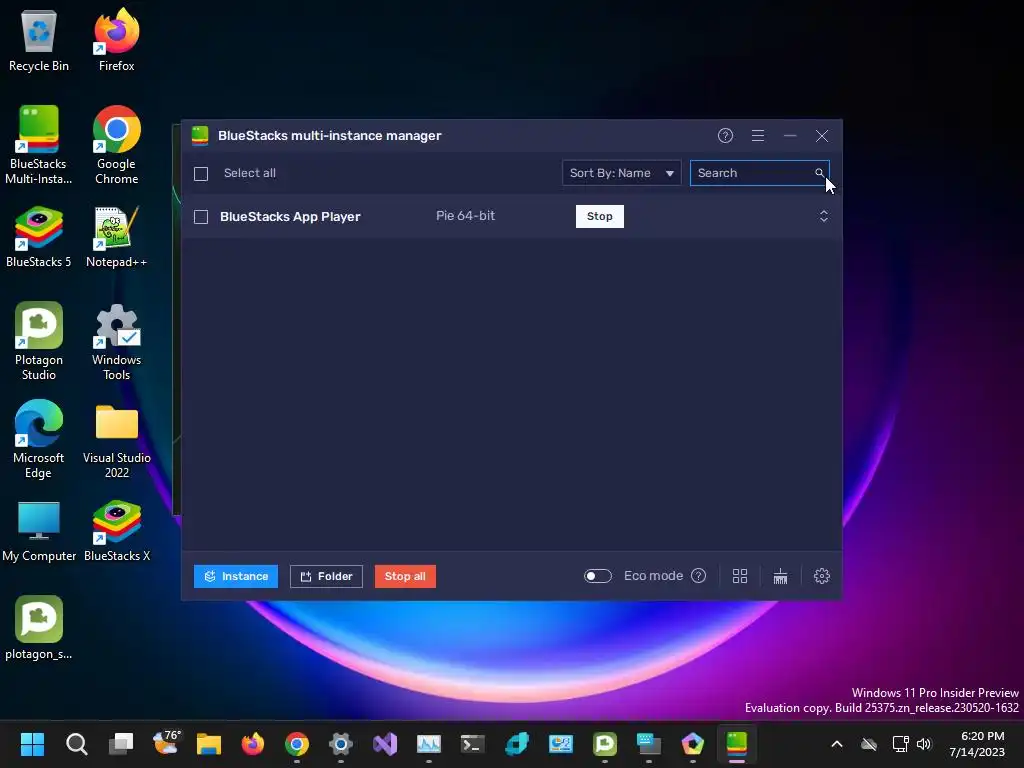
Task: Create a new Instance
Action: pos(236,576)
